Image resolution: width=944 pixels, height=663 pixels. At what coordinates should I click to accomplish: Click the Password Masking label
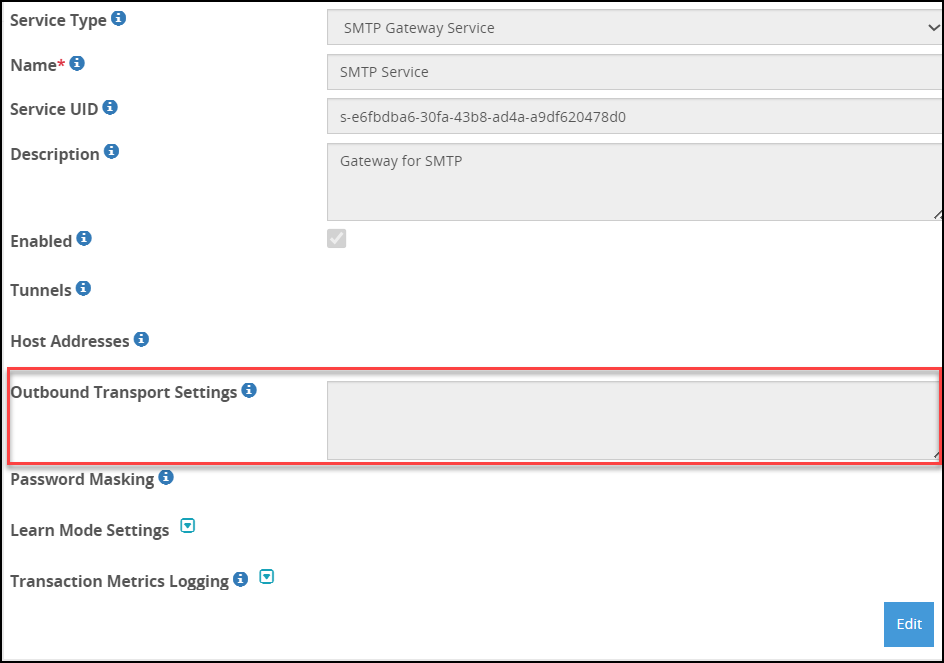tap(82, 480)
